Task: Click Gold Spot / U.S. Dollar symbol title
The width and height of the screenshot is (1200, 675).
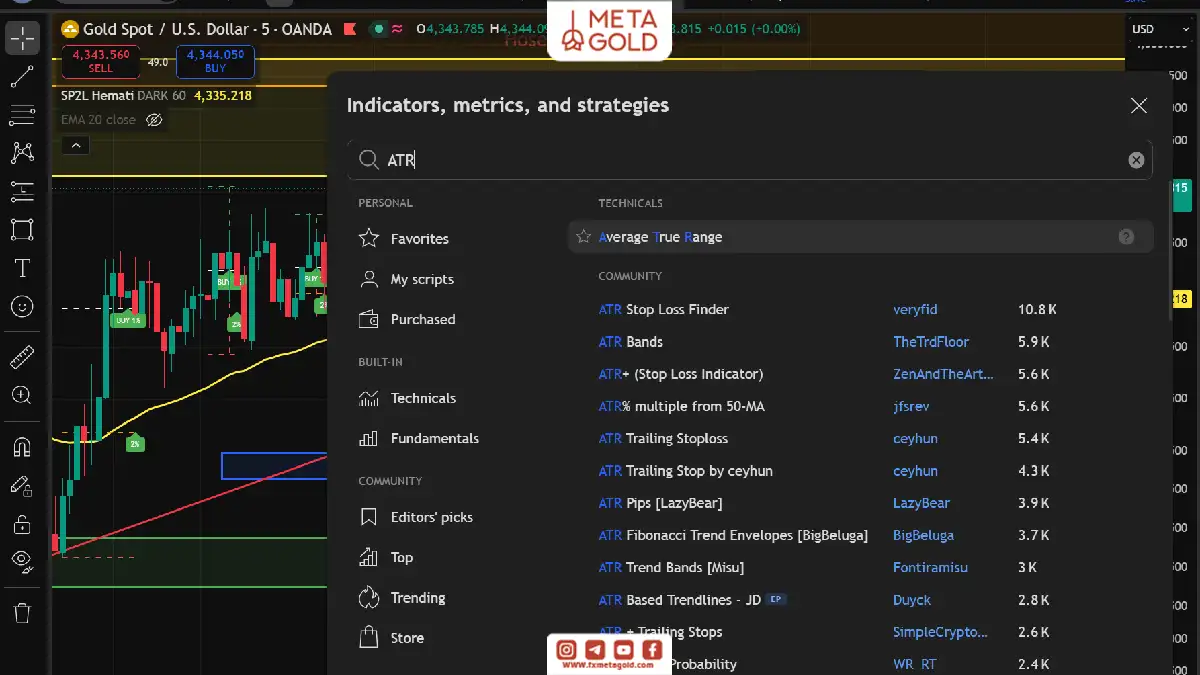Action: (x=165, y=29)
